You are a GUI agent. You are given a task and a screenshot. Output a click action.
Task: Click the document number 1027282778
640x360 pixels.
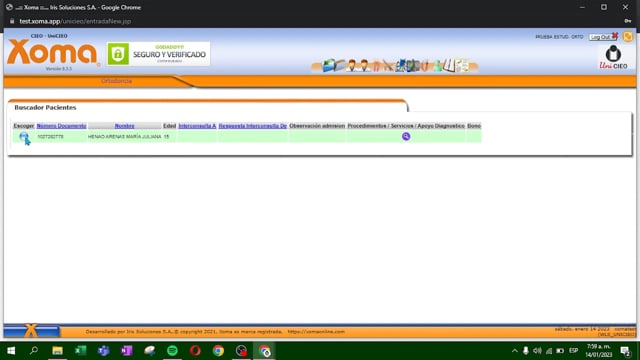click(51, 137)
